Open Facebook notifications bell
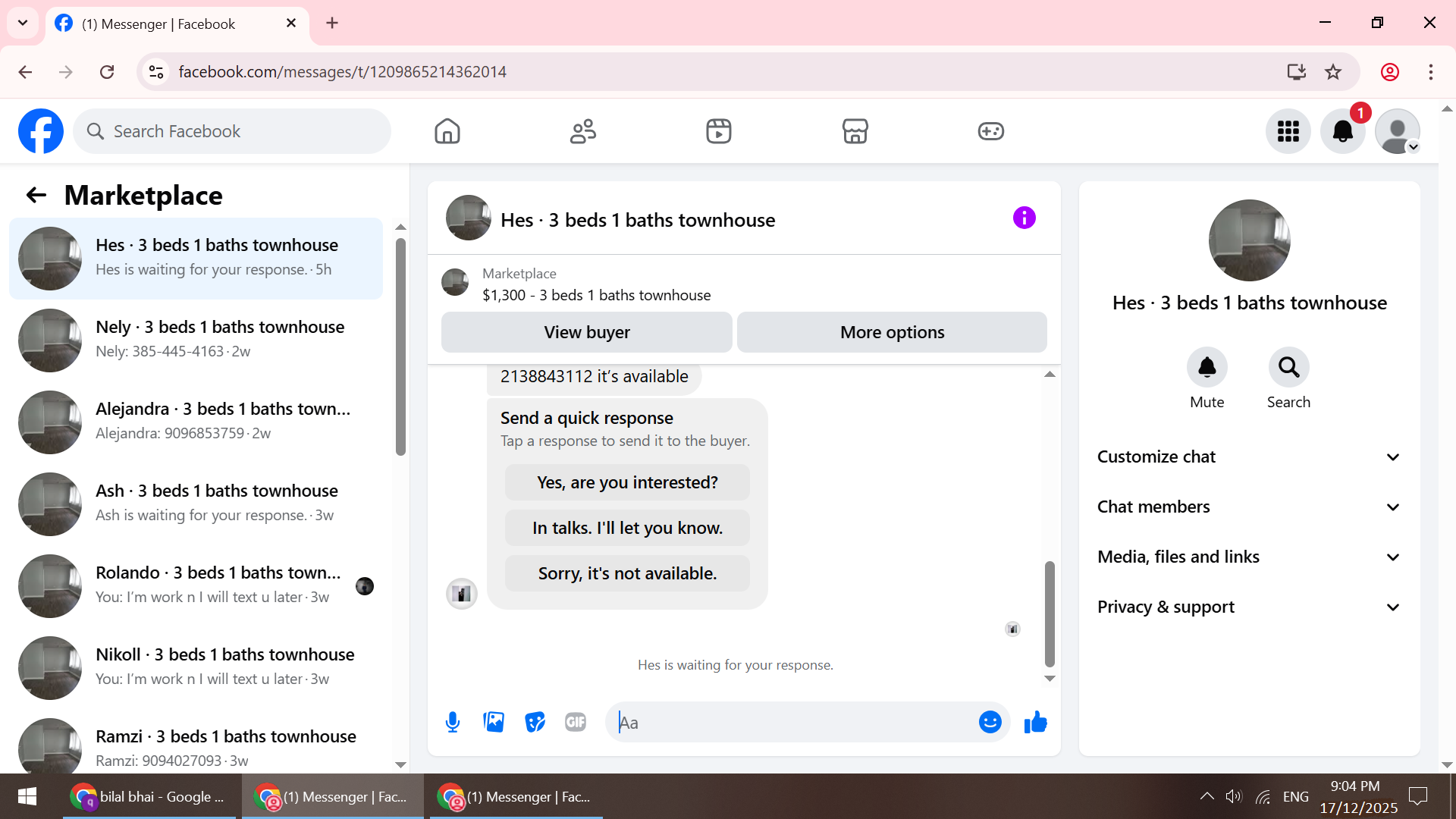 tap(1342, 131)
